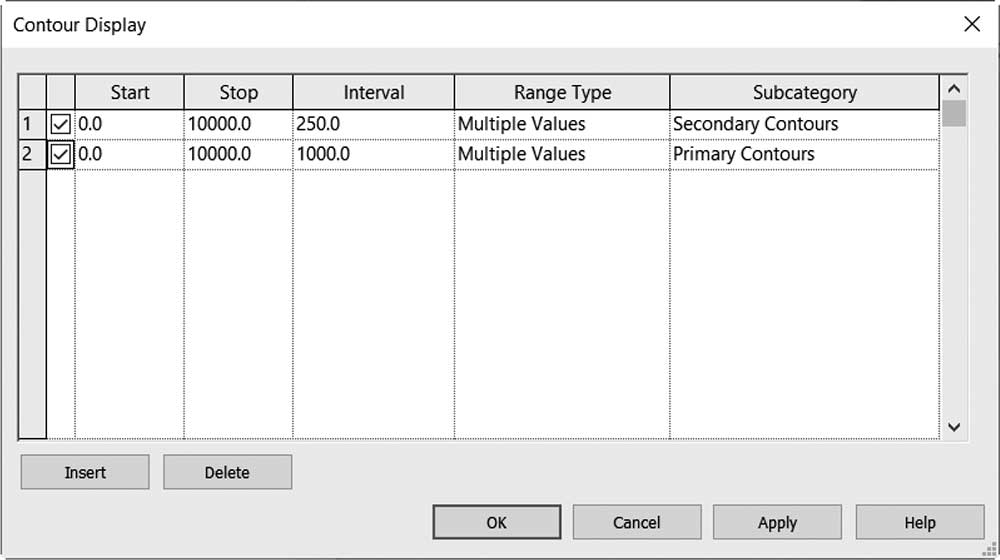This screenshot has width=1000, height=560.
Task: Uncheck the row 1 Secondary Contours checkbox
Action: 61,124
